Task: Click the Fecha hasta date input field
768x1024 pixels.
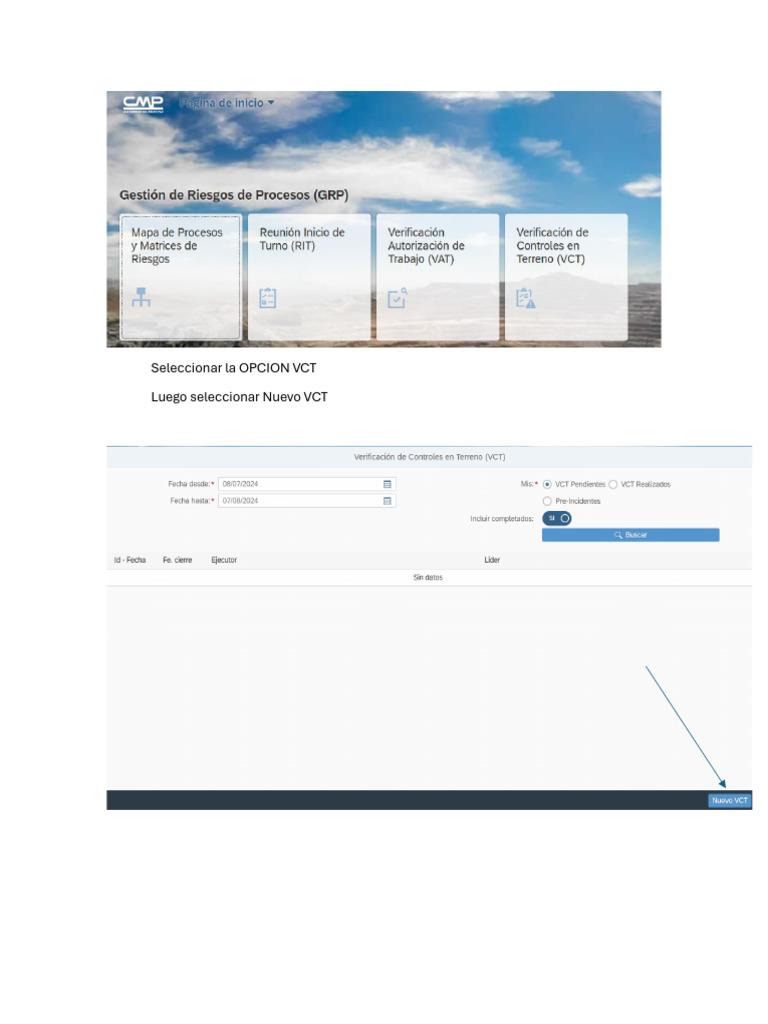Action: (307, 501)
